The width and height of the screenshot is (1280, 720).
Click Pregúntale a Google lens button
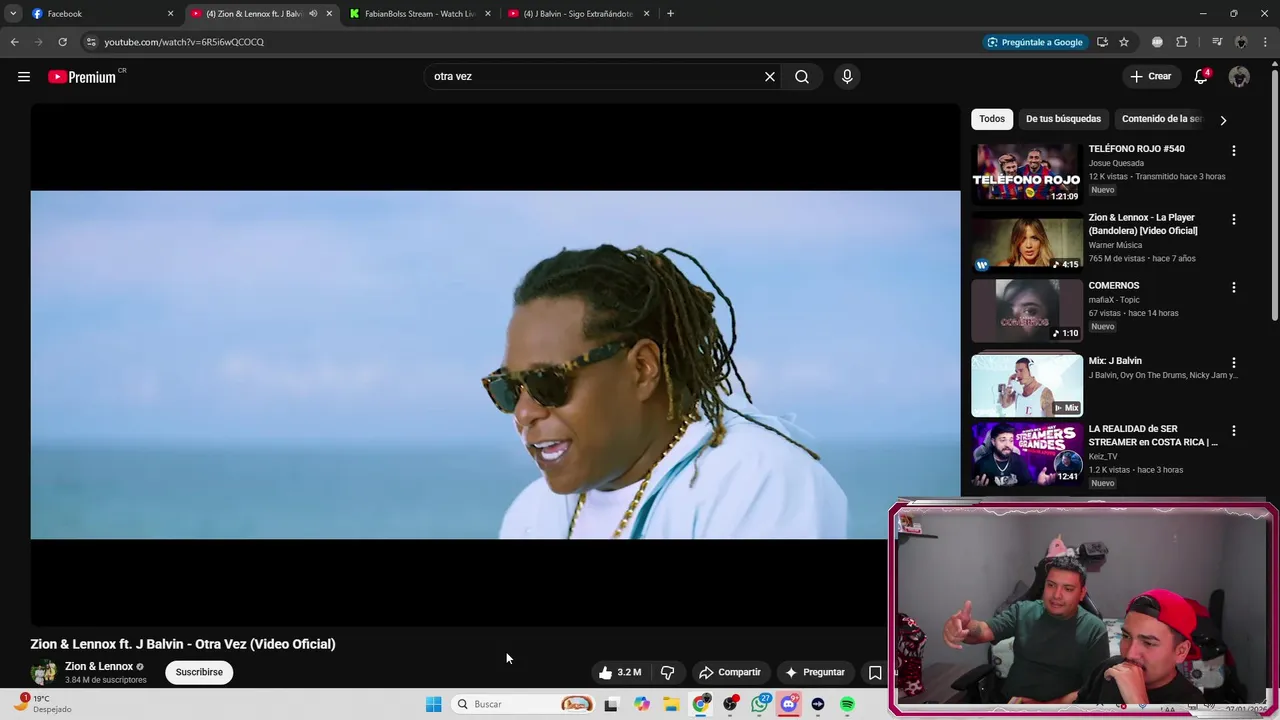(1034, 42)
